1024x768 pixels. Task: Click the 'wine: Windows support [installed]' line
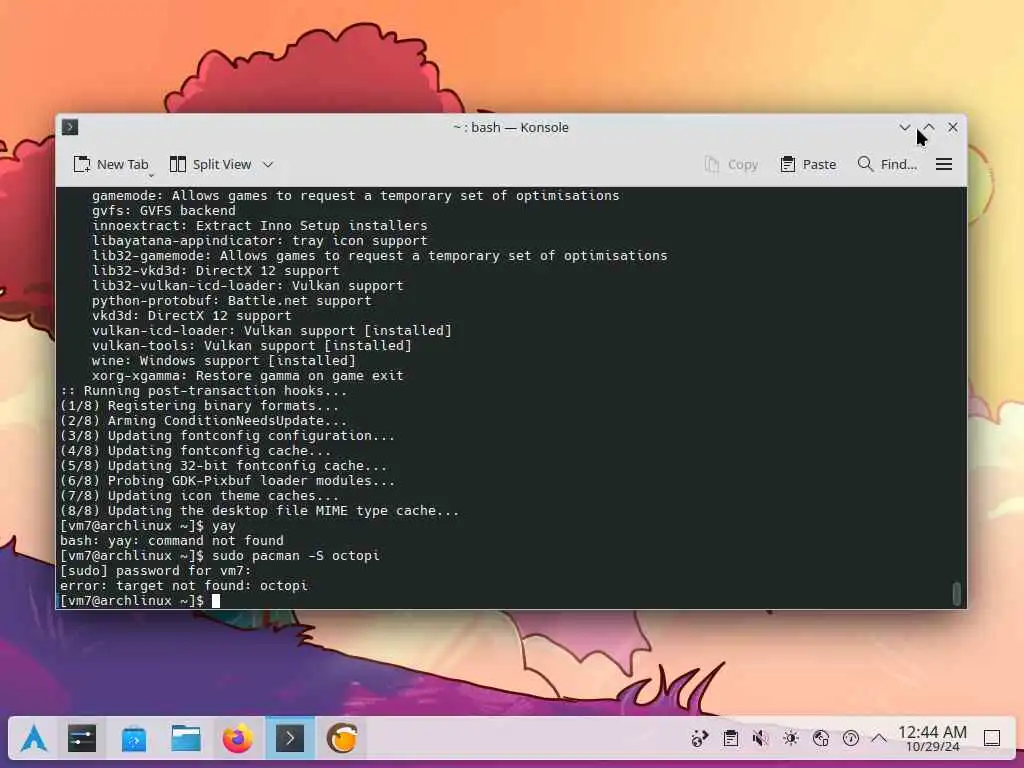pyautogui.click(x=223, y=360)
